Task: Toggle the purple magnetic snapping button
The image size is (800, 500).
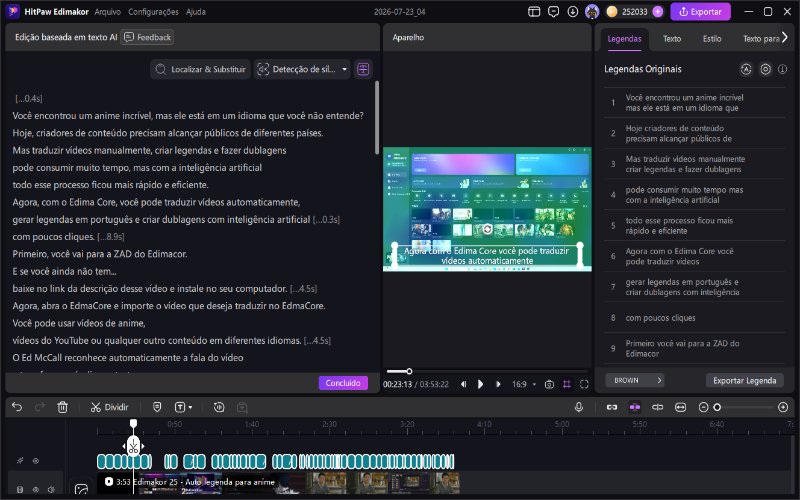Action: click(x=635, y=407)
